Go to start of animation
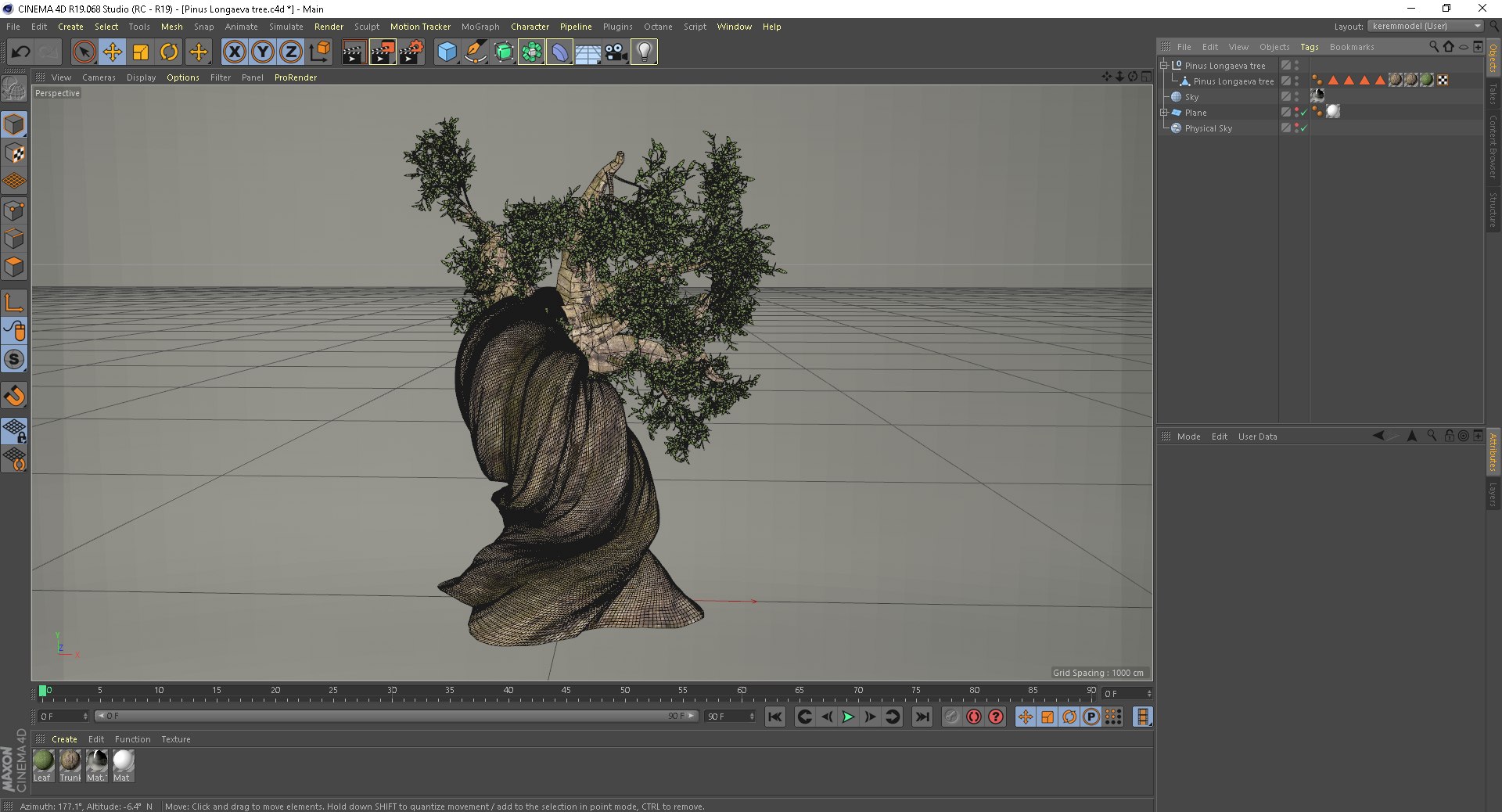 [774, 717]
